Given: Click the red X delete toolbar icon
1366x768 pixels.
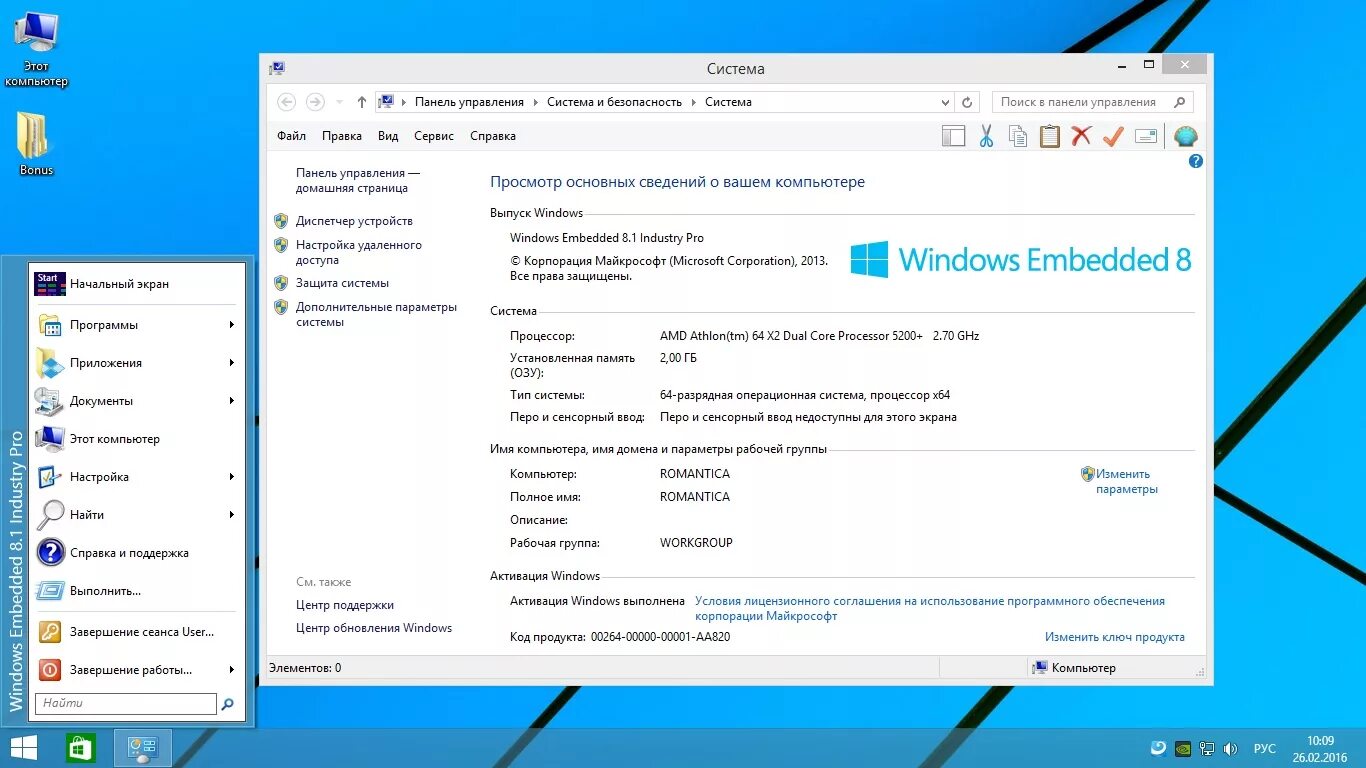Looking at the screenshot, I should 1081,135.
